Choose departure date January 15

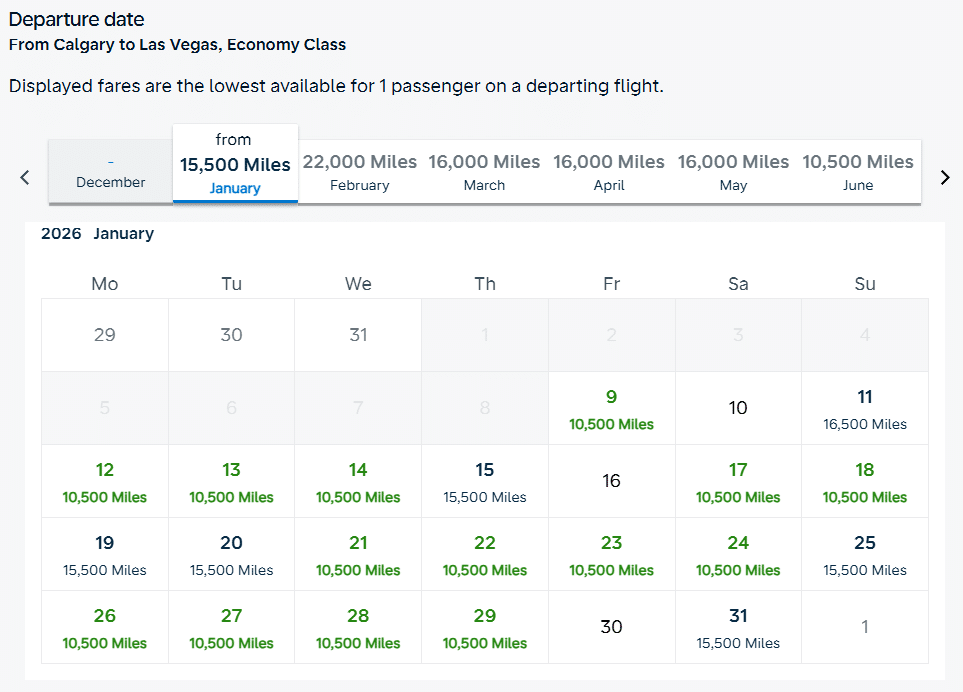tap(484, 480)
